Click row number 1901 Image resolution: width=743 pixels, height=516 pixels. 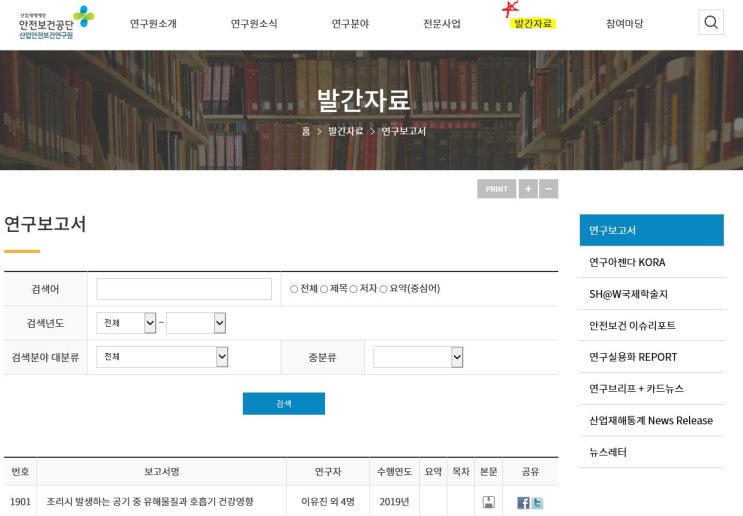coord(20,501)
